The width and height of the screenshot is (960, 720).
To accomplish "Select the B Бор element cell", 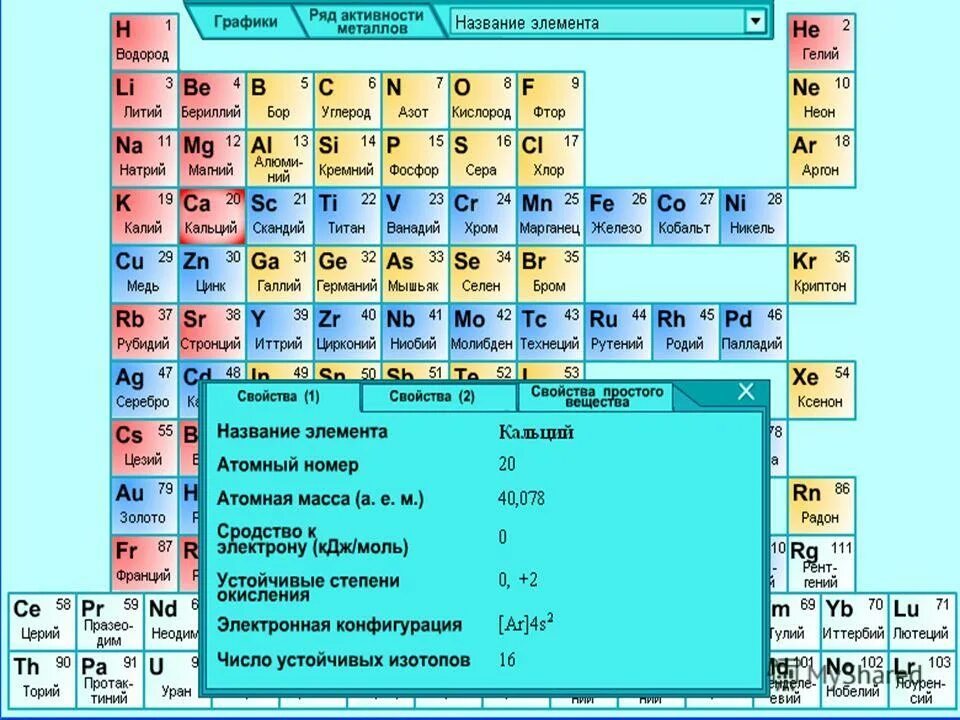I will point(280,100).
